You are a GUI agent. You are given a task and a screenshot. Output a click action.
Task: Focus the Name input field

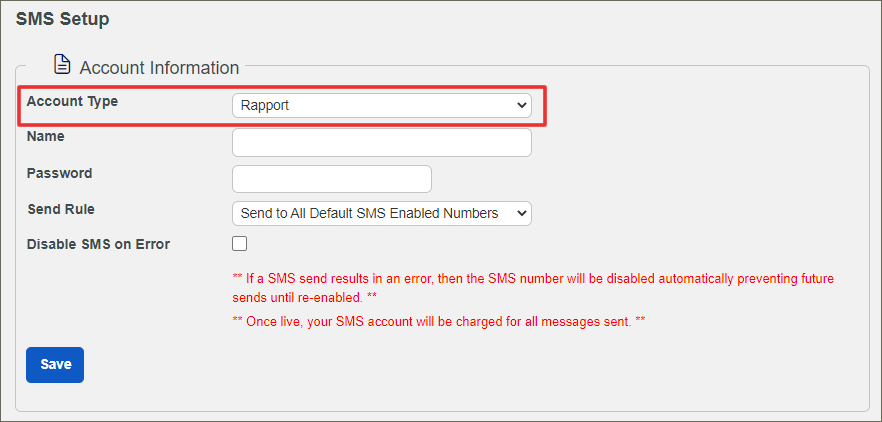pos(381,143)
